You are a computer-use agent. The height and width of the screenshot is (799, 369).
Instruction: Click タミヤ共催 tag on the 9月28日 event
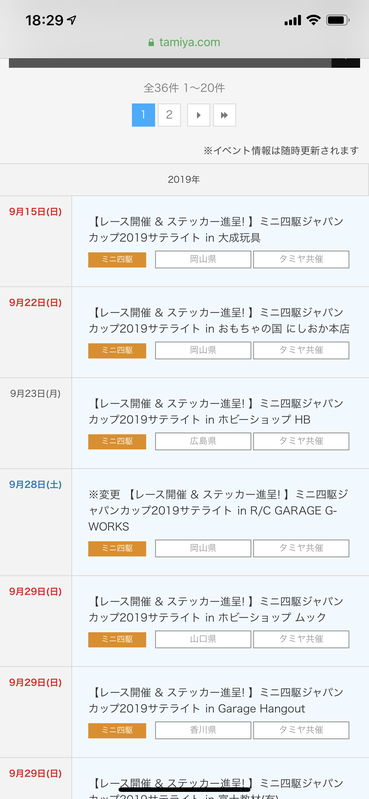pos(301,548)
